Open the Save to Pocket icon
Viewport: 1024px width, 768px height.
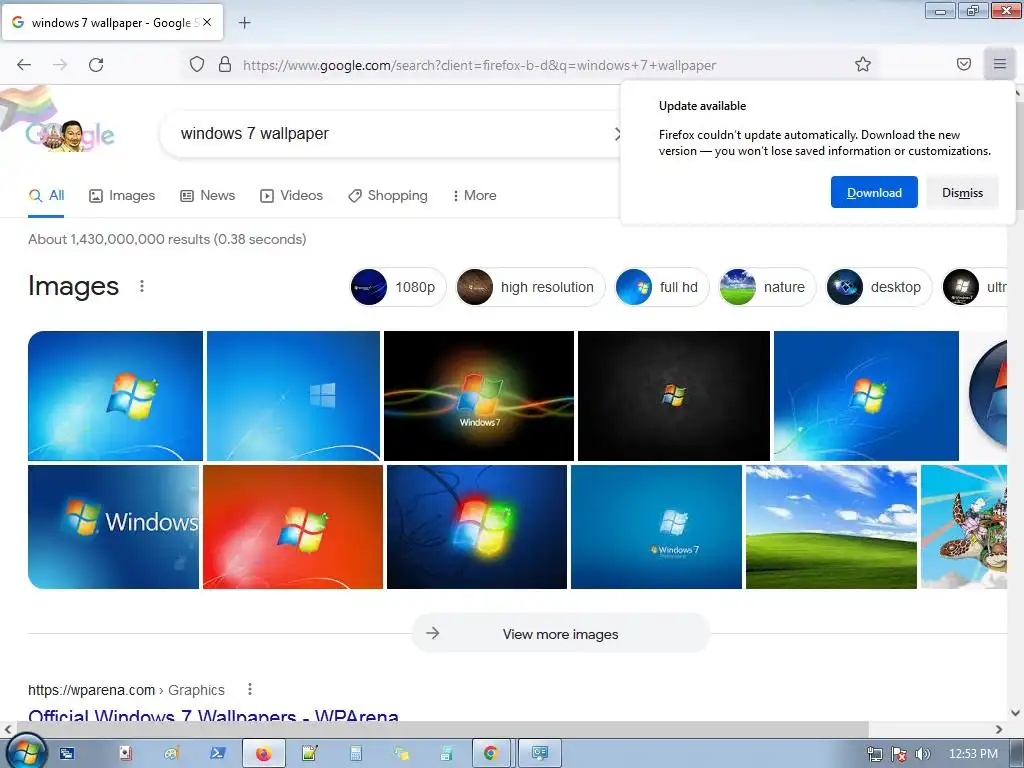(964, 64)
